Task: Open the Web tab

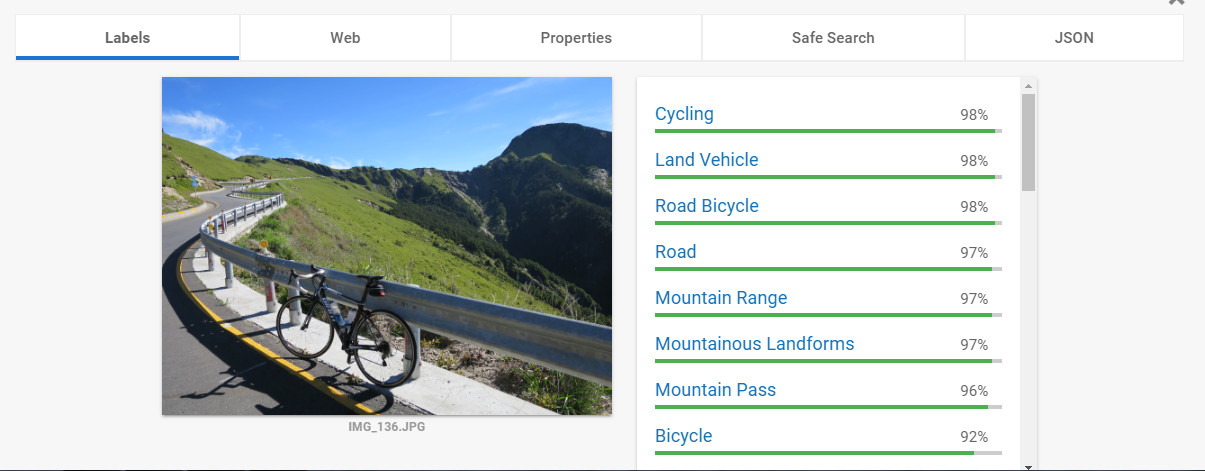Action: click(x=345, y=38)
